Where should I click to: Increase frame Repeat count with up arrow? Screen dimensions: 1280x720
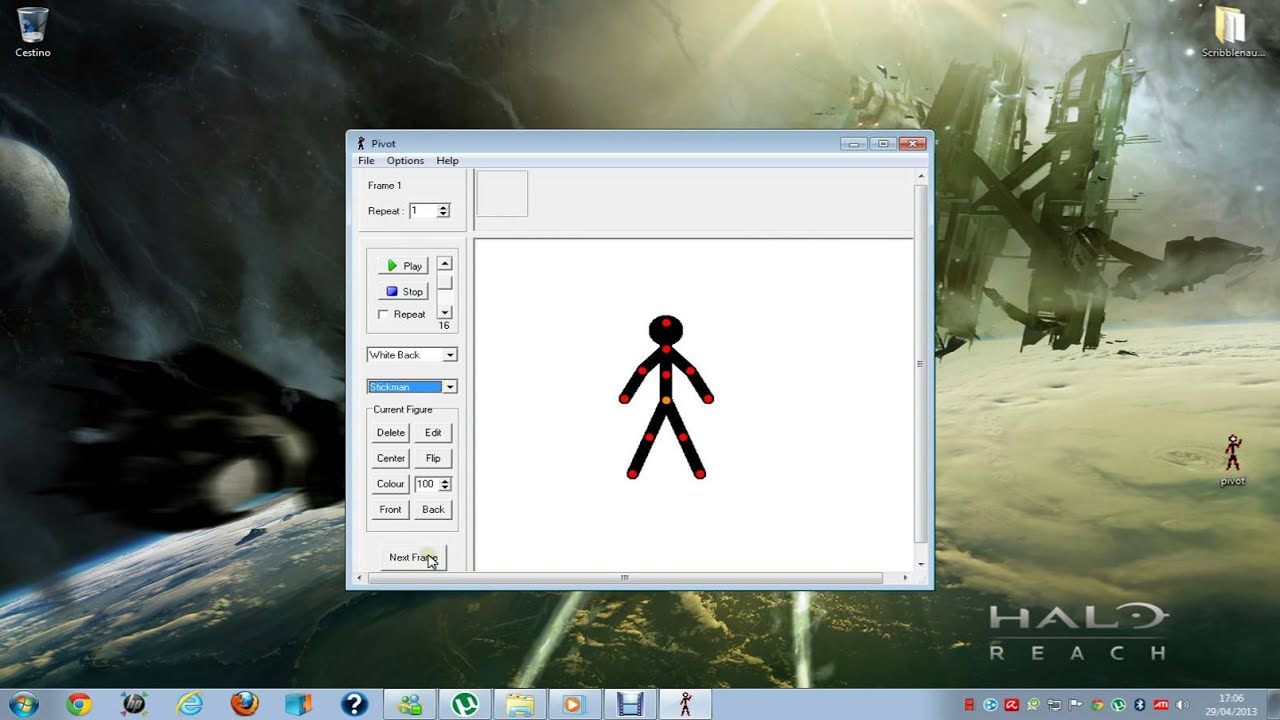pyautogui.click(x=444, y=208)
